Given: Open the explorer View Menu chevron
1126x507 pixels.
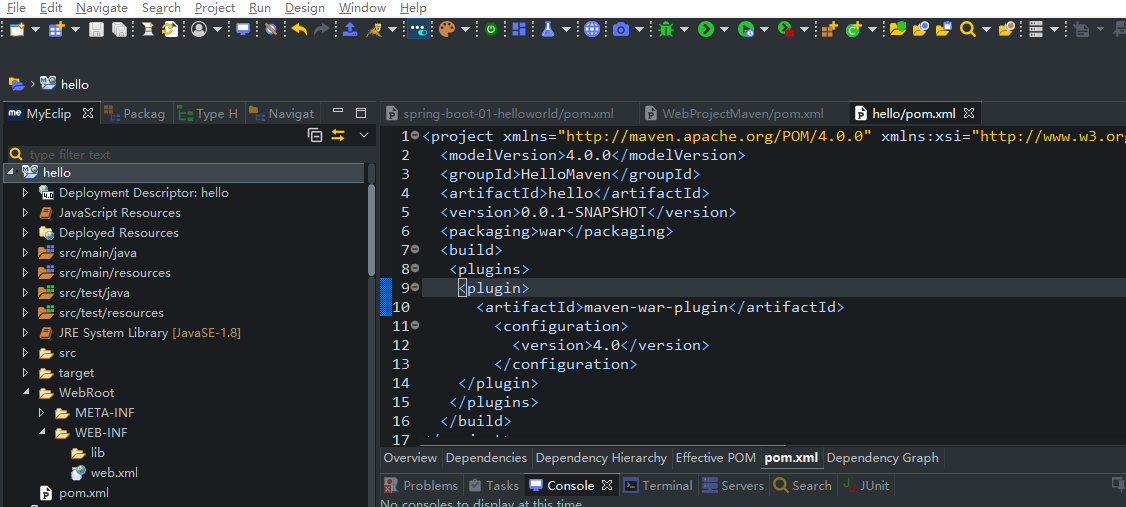Looking at the screenshot, I should click(x=363, y=134).
